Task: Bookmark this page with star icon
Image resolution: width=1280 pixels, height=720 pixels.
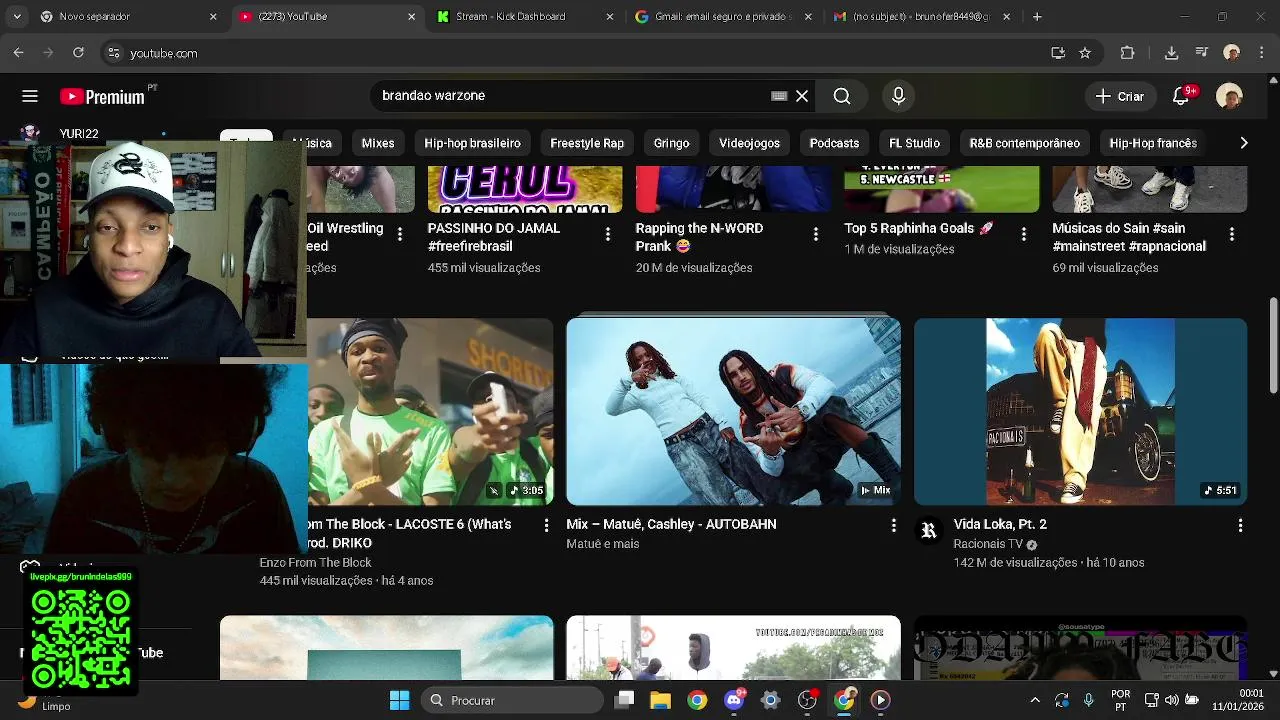Action: click(x=1085, y=53)
